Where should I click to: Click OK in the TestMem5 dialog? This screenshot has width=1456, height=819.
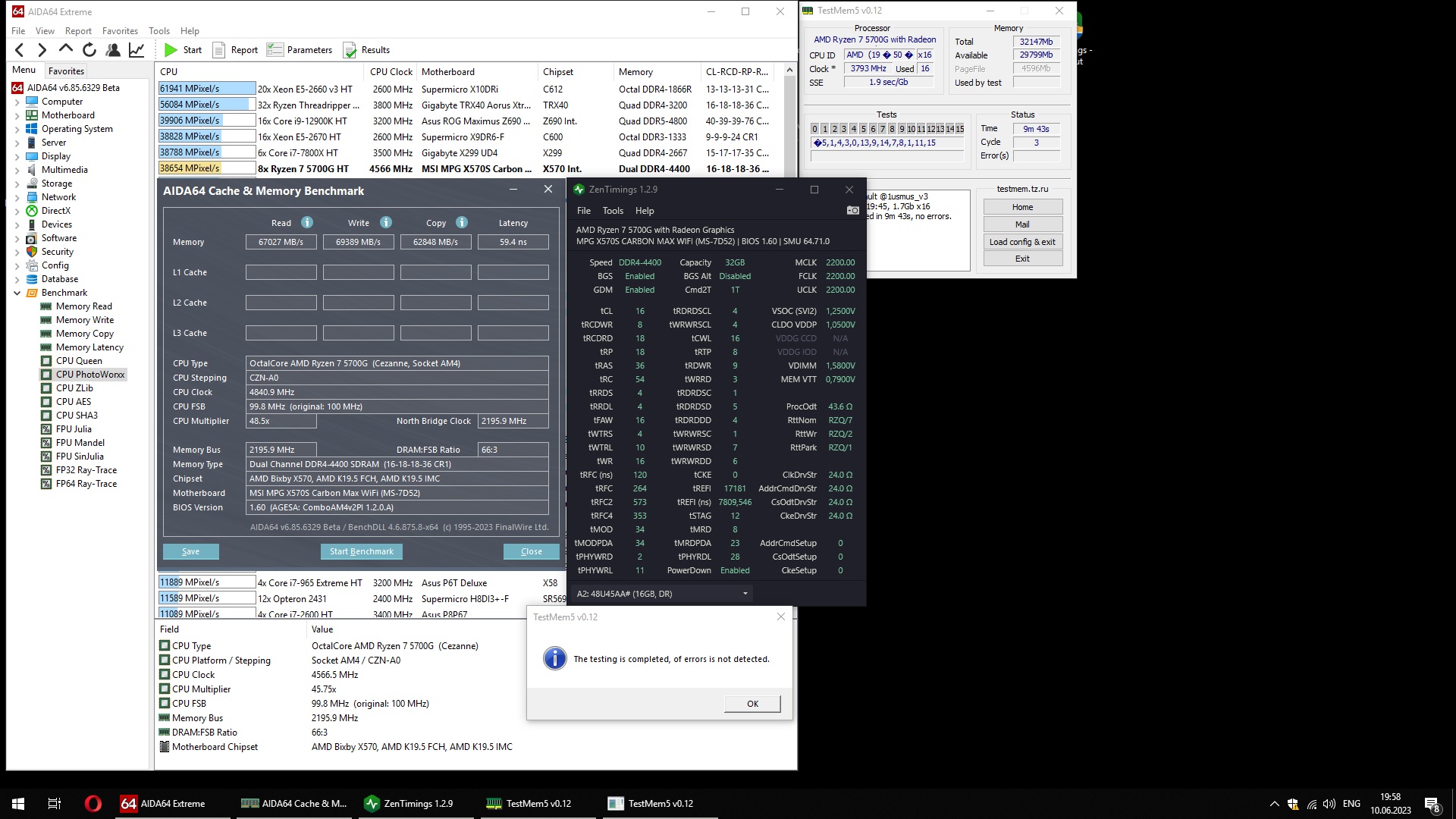[752, 704]
